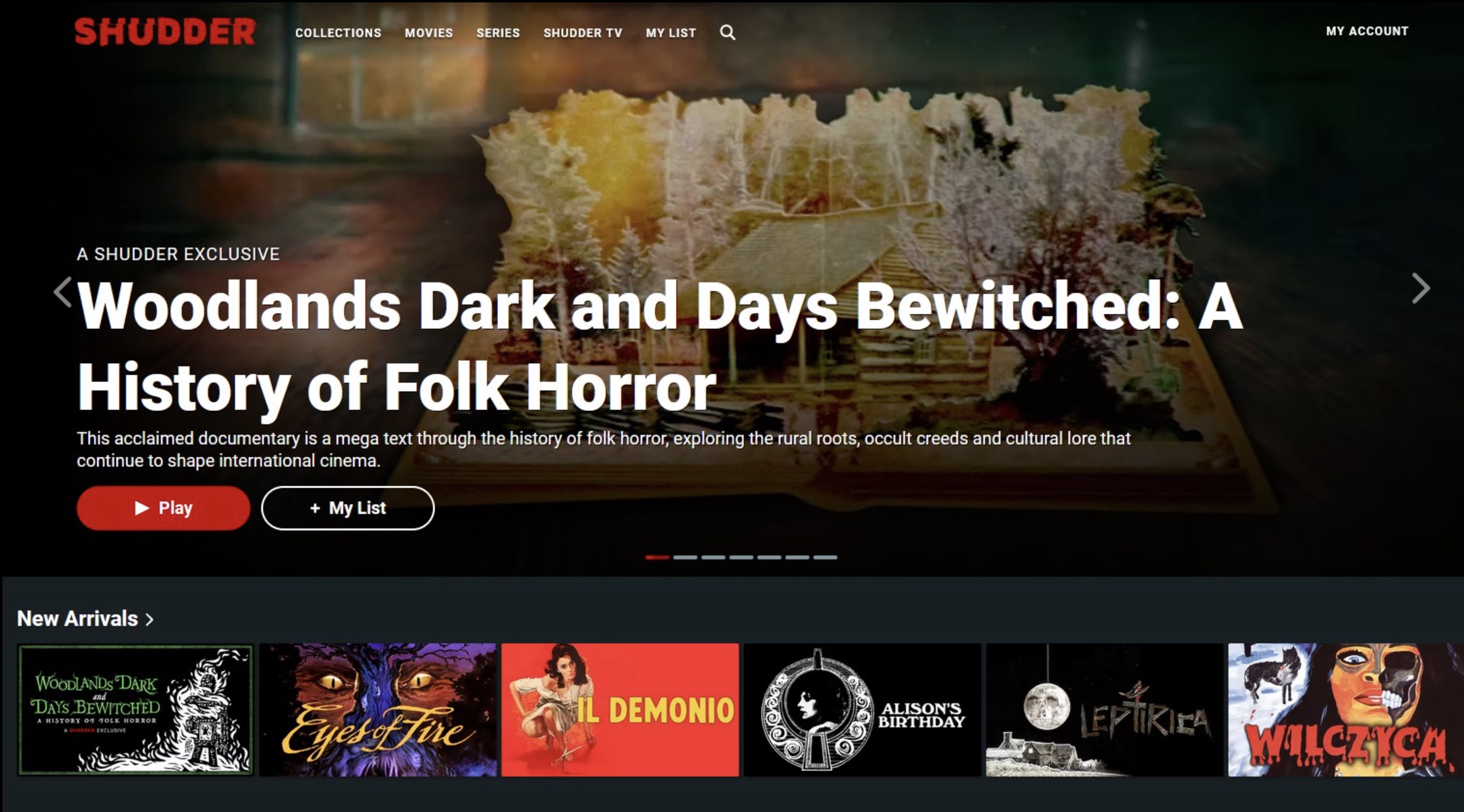Image resolution: width=1464 pixels, height=812 pixels.
Task: Play Woodlands Dark and Days Bewitched
Action: point(164,508)
